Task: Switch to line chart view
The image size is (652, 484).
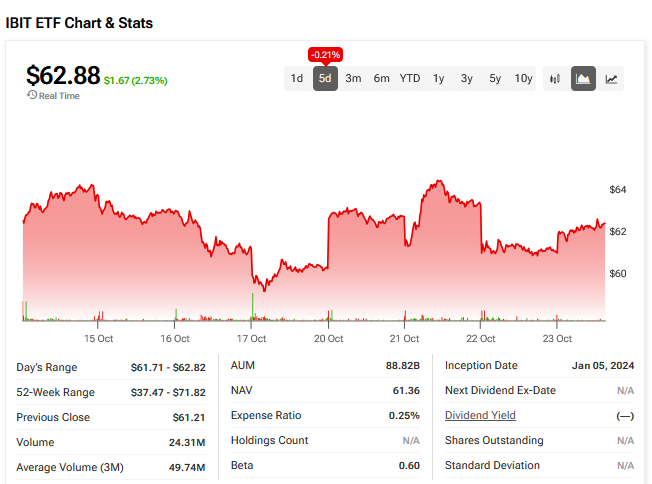Action: pyautogui.click(x=611, y=79)
